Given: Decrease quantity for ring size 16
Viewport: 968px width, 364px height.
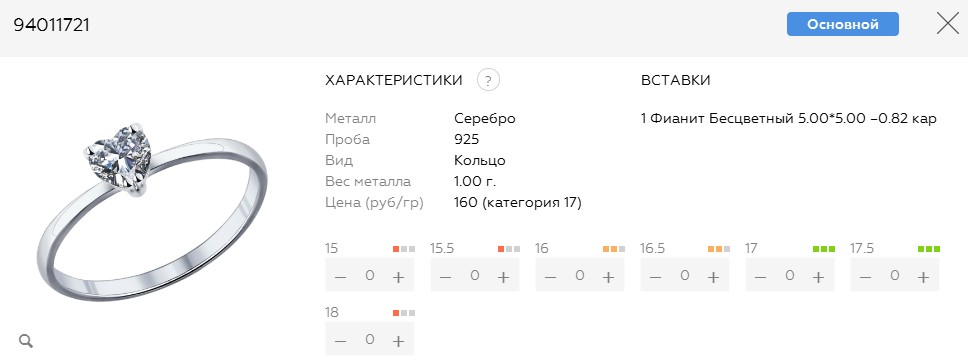Looking at the screenshot, I should pos(550,277).
